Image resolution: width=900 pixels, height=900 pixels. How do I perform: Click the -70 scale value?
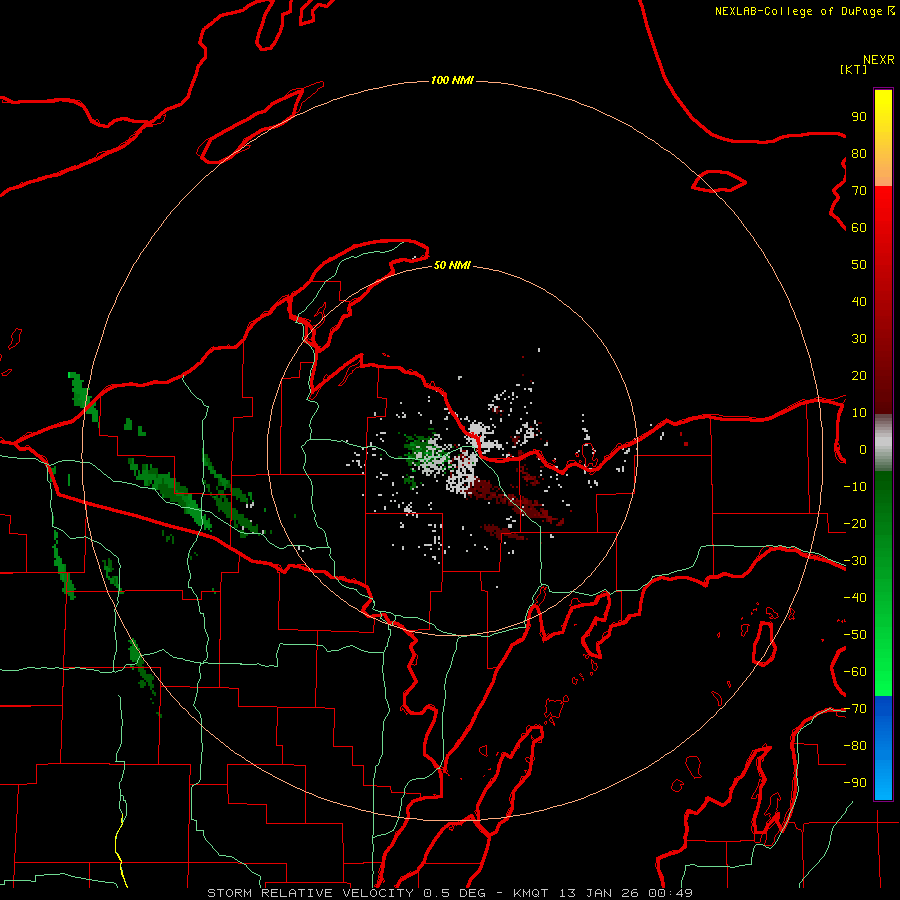[x=855, y=709]
